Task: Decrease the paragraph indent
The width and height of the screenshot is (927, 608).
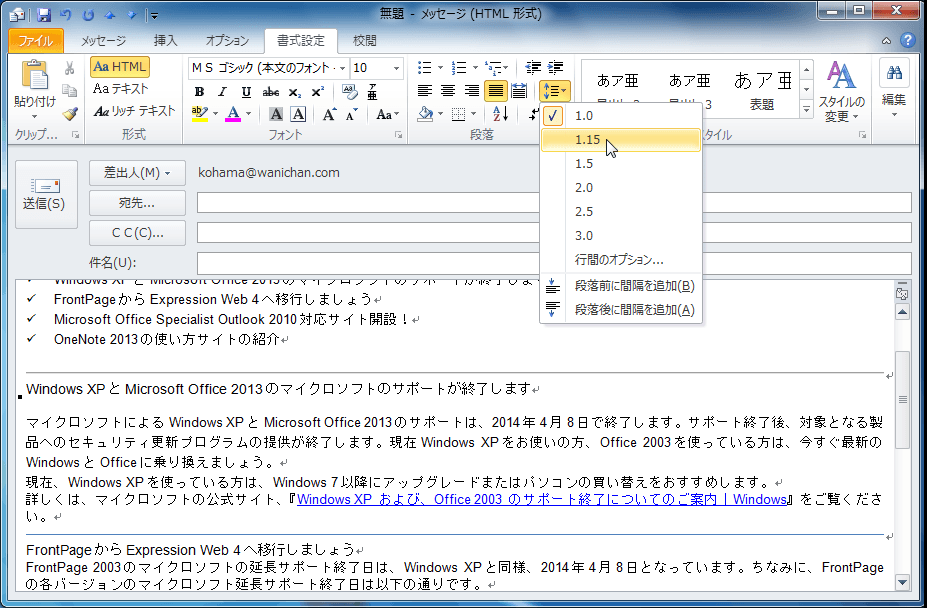Action: pos(533,67)
